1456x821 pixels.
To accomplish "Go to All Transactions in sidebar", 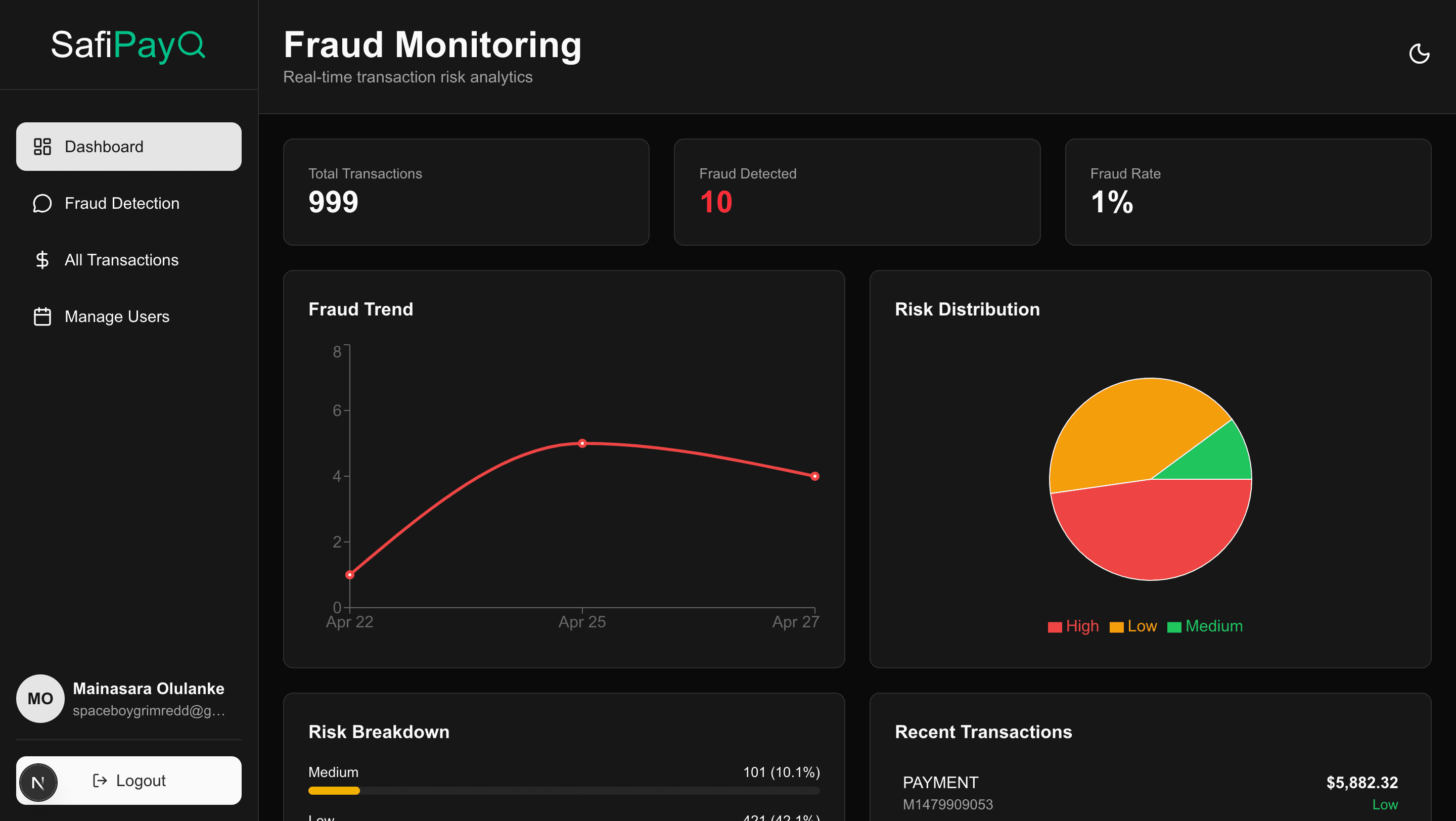I will [129, 260].
